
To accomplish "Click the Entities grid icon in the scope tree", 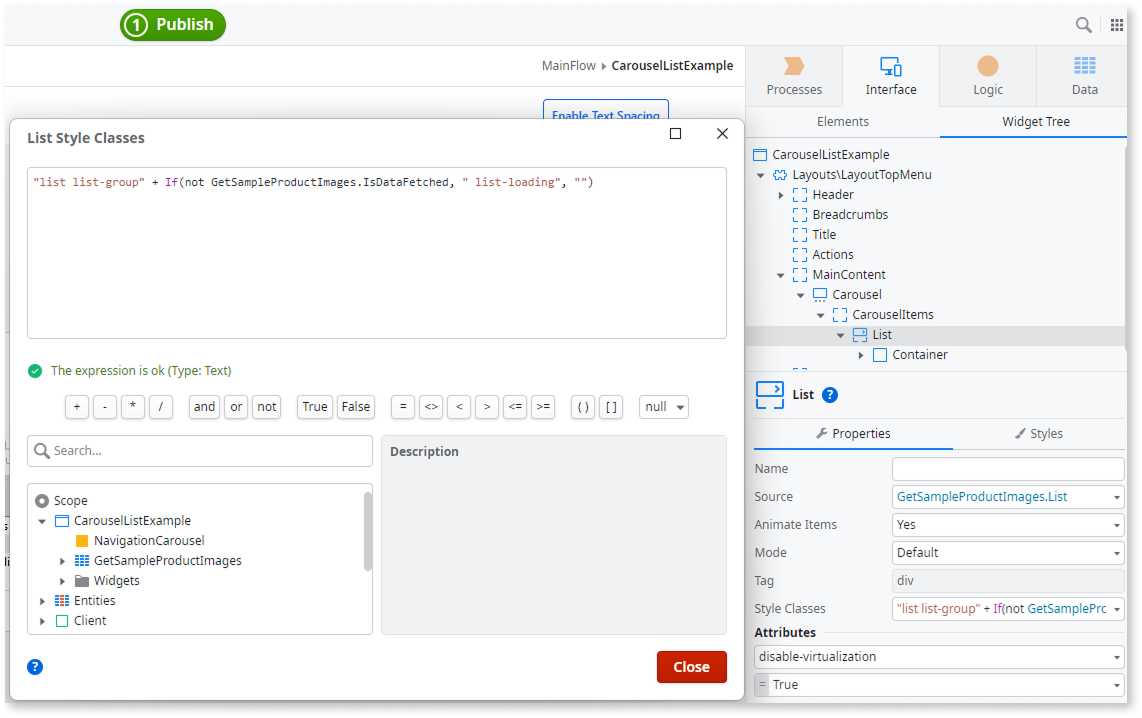I will tap(62, 601).
